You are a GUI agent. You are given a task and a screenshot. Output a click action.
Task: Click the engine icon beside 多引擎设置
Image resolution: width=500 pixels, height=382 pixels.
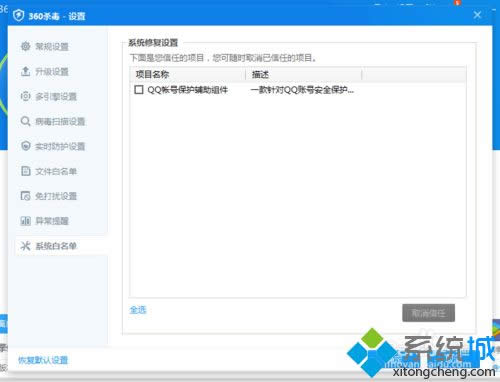coord(26,96)
